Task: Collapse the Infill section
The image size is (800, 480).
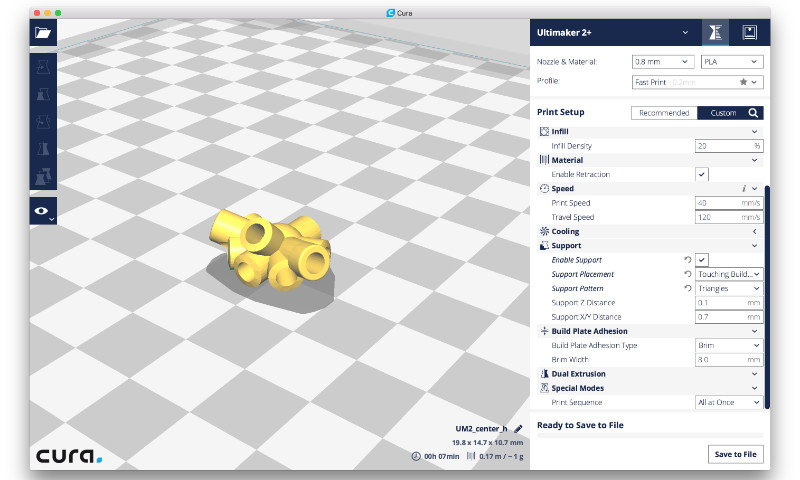Action: (x=755, y=132)
